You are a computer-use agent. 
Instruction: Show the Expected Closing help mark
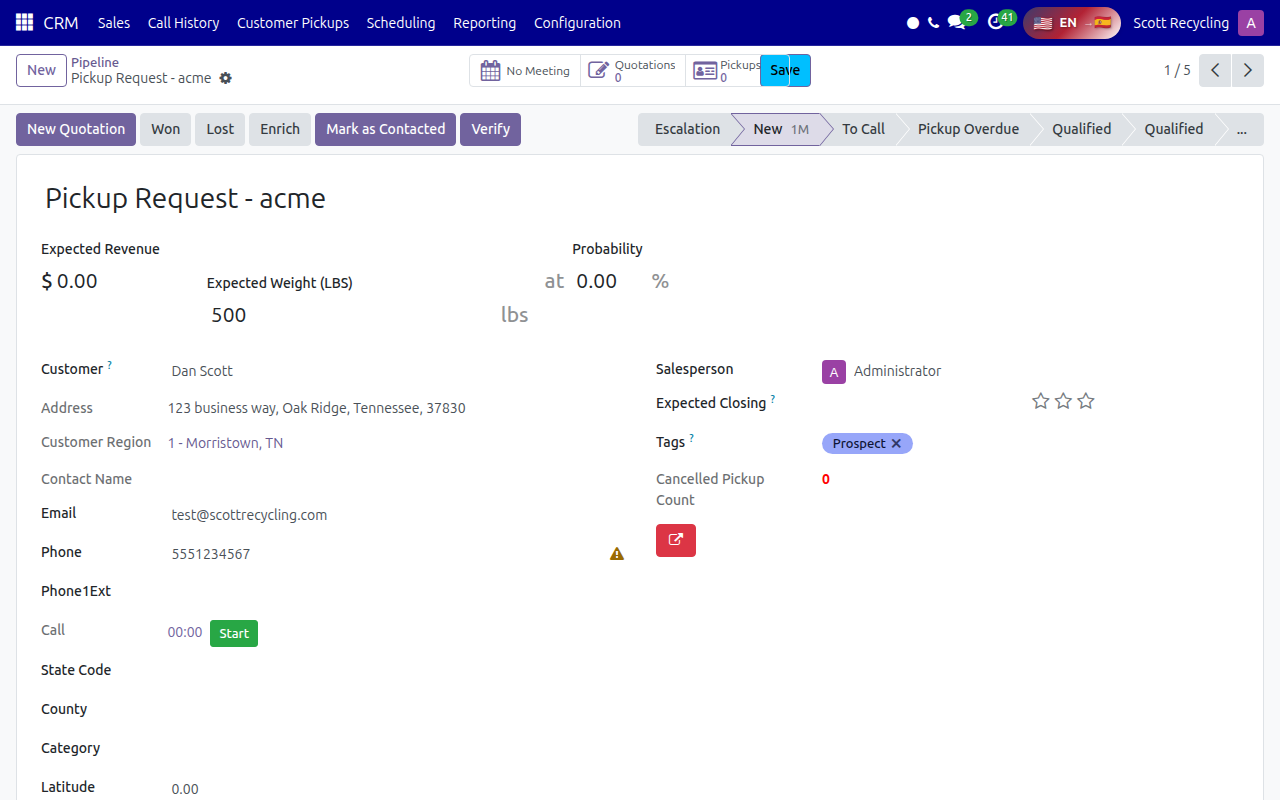[773, 399]
